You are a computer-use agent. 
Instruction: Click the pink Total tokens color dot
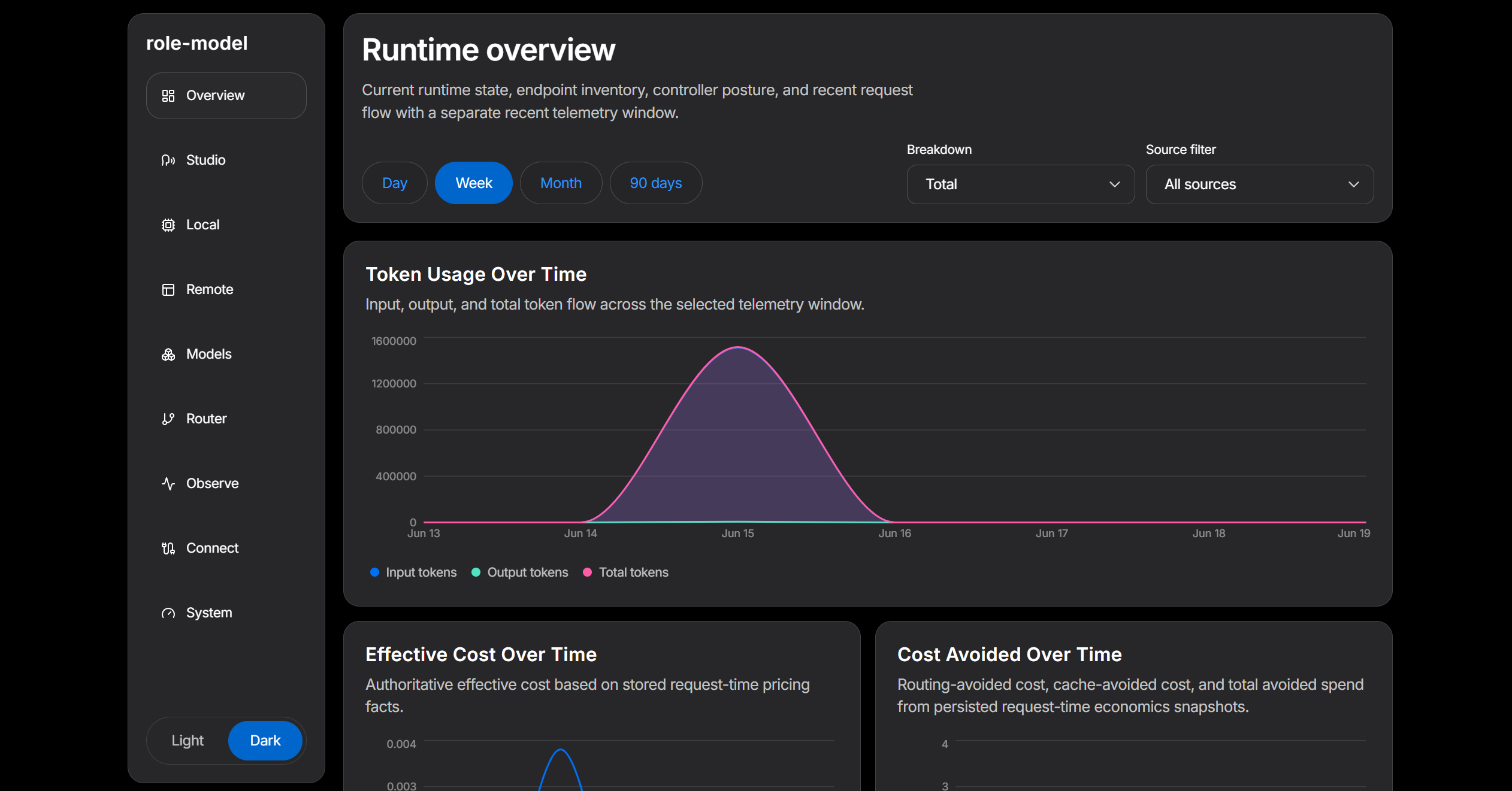[588, 572]
